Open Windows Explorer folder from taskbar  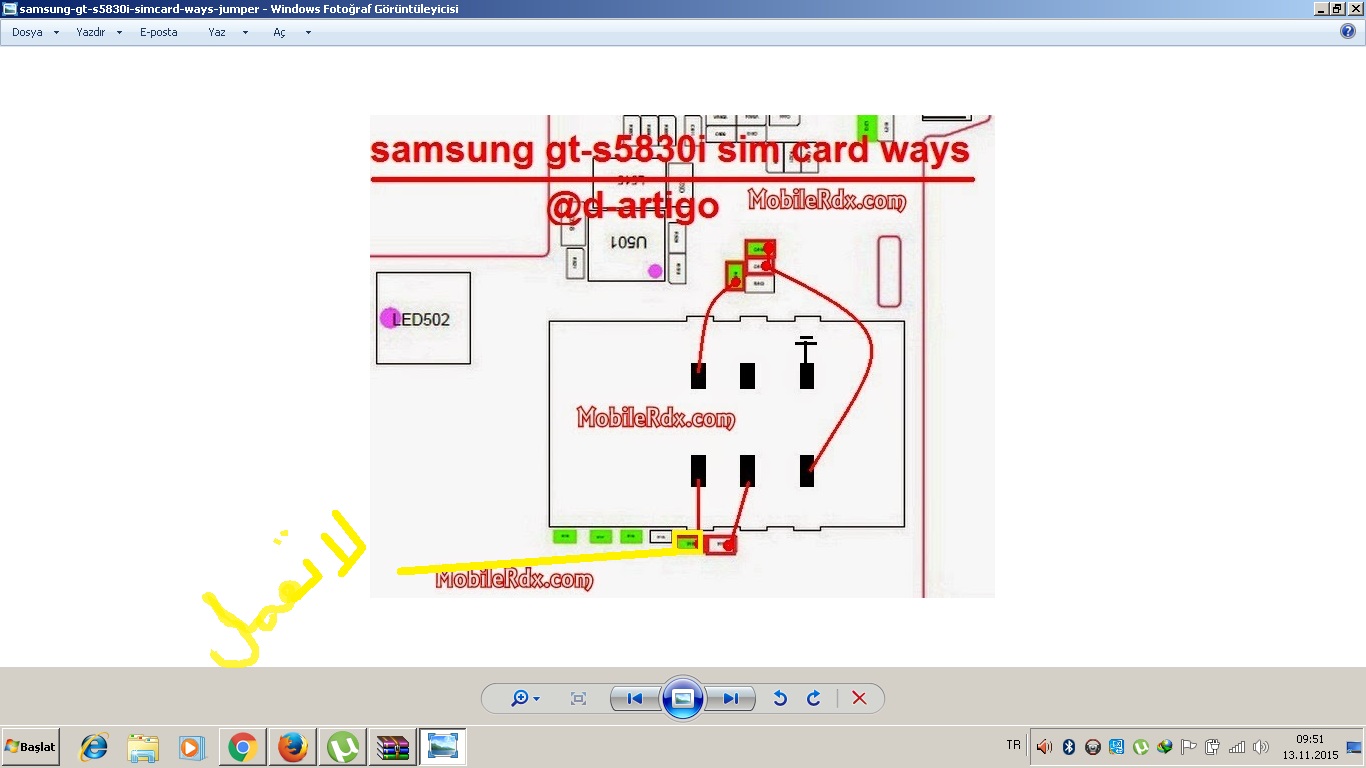(143, 747)
